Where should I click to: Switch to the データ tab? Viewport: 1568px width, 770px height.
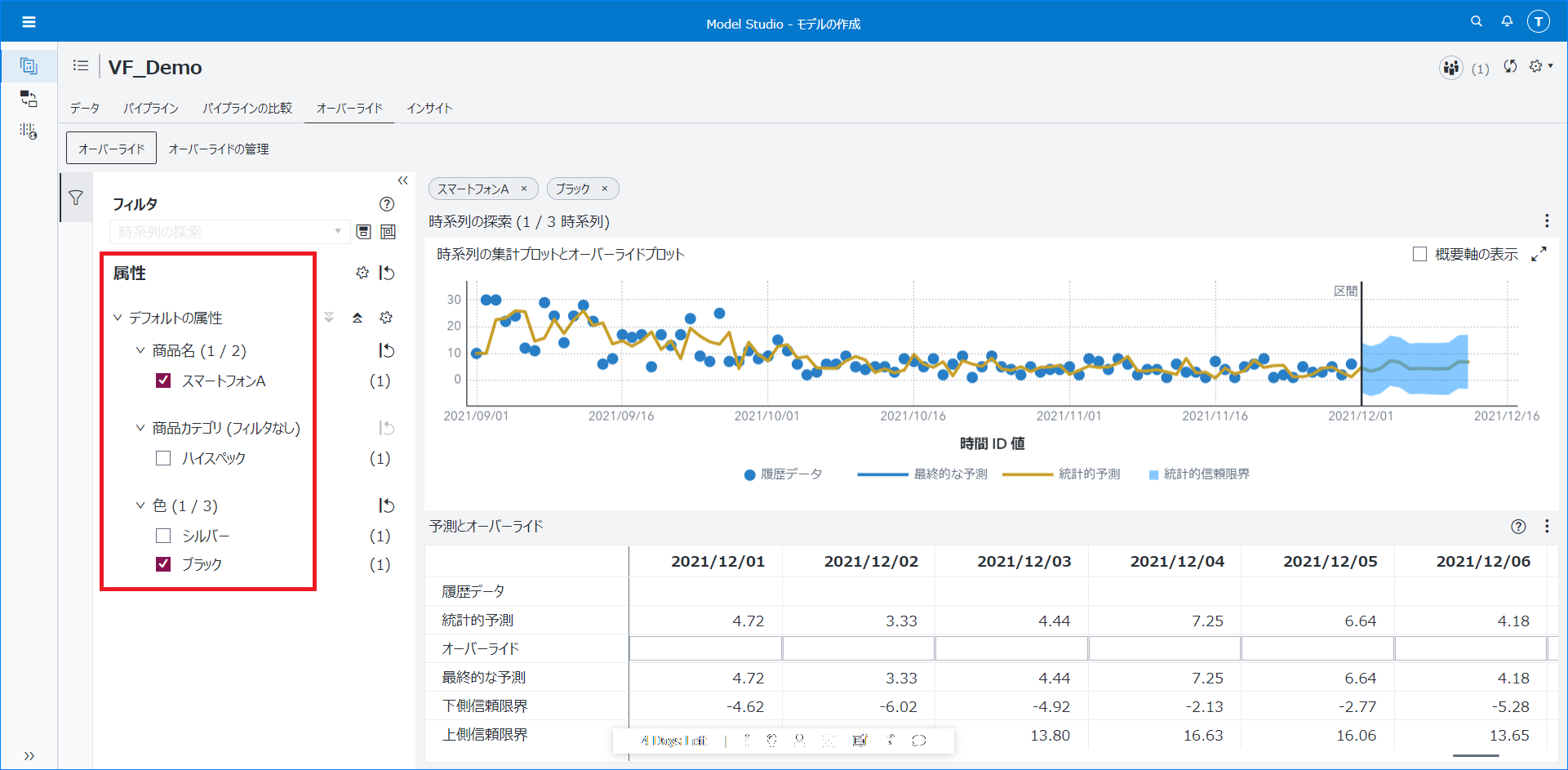(85, 108)
